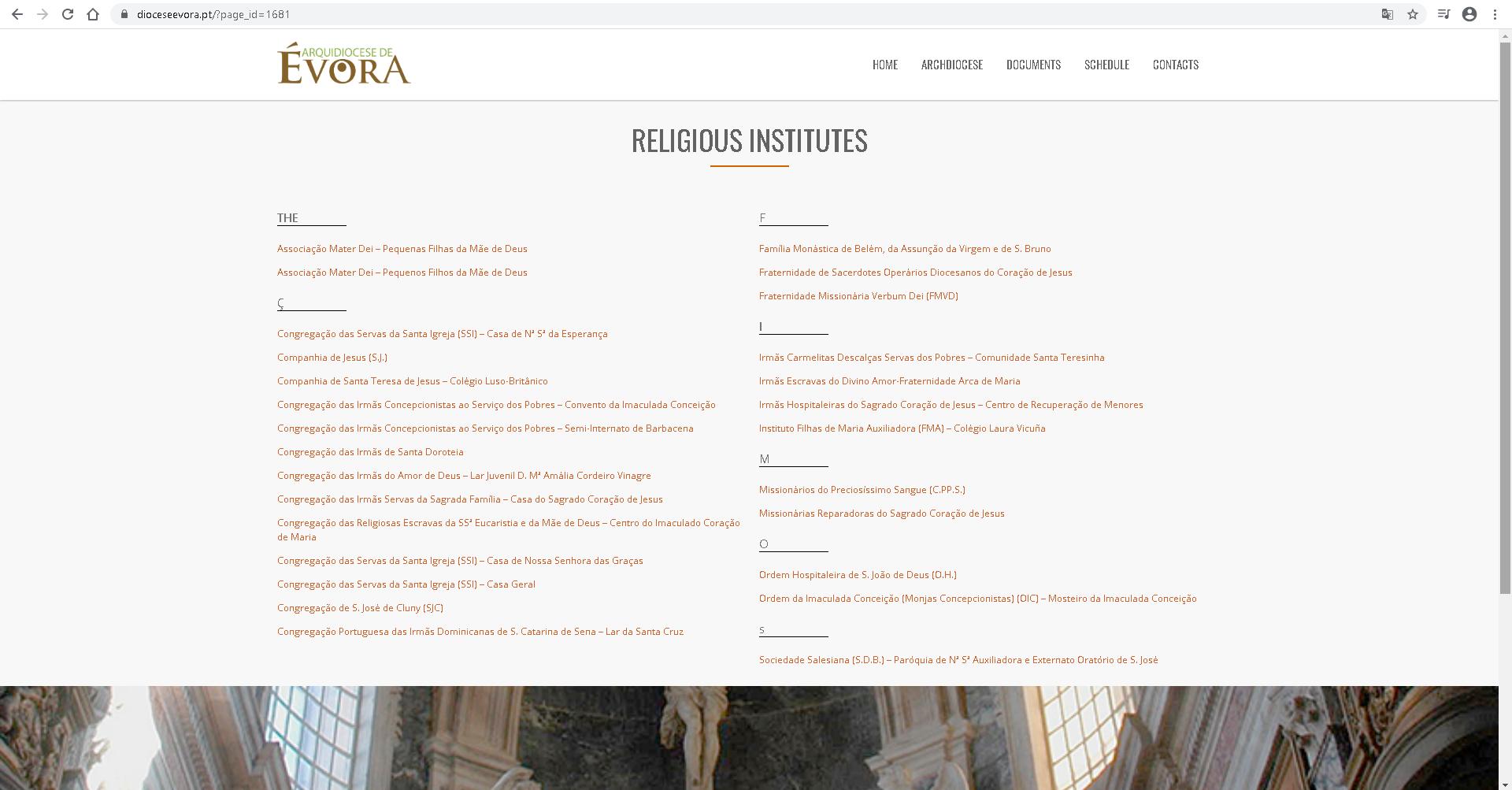Click the Arquidiocese de Évora logo
The height and width of the screenshot is (790, 1512).
344,63
